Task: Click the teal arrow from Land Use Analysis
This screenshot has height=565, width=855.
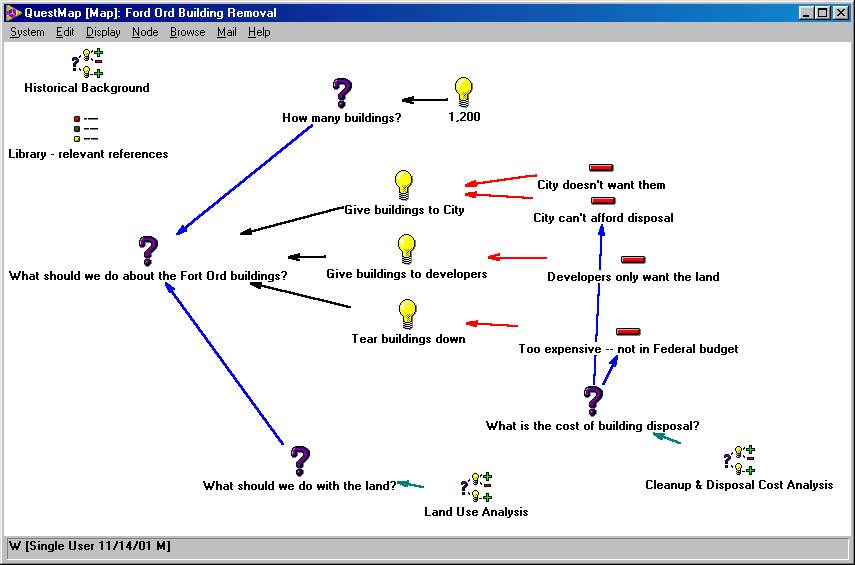Action: click(x=411, y=484)
